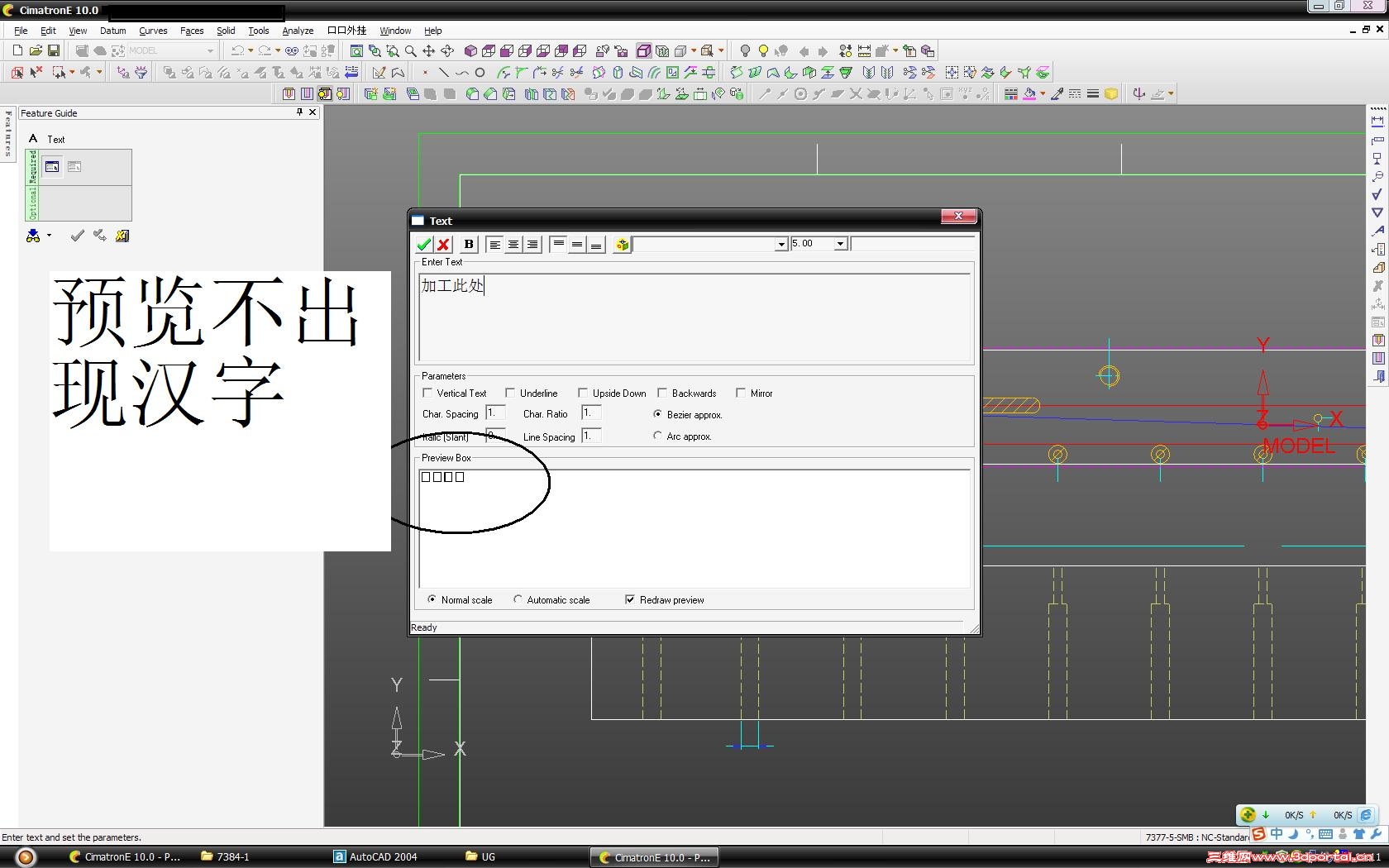This screenshot has height=868, width=1389.
Task: Open the Analyze menu
Action: [298, 31]
